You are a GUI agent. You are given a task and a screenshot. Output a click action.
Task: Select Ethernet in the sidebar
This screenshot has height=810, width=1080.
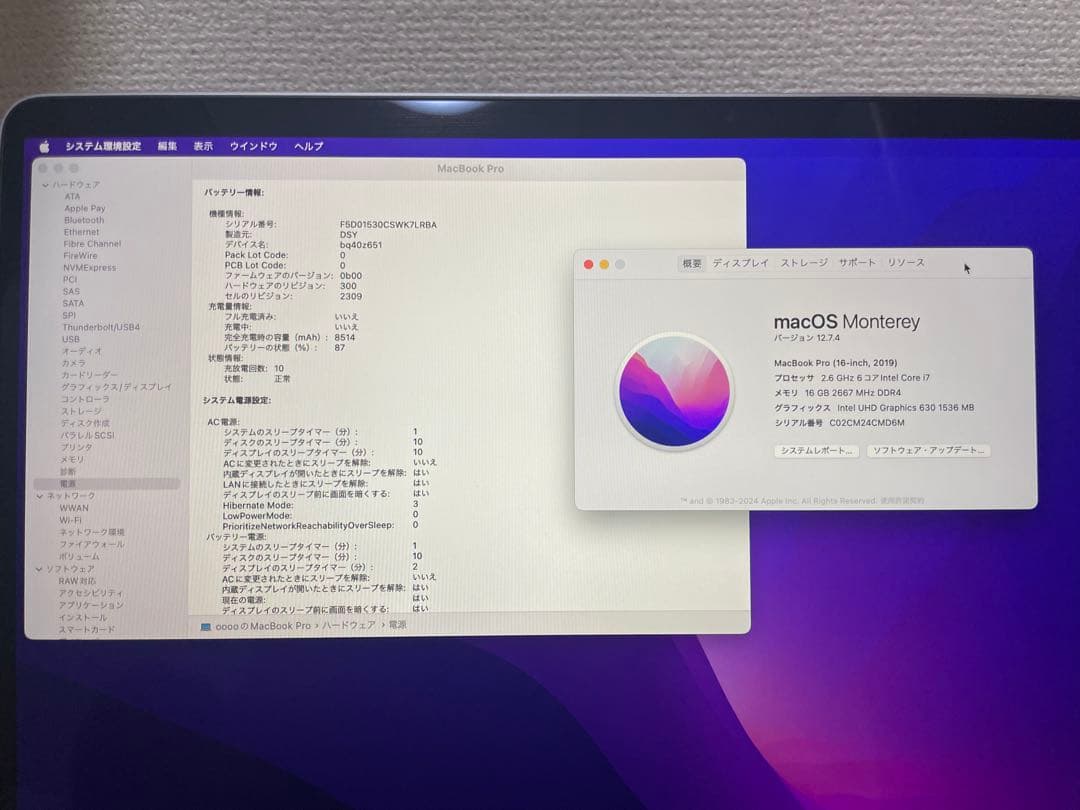click(81, 232)
